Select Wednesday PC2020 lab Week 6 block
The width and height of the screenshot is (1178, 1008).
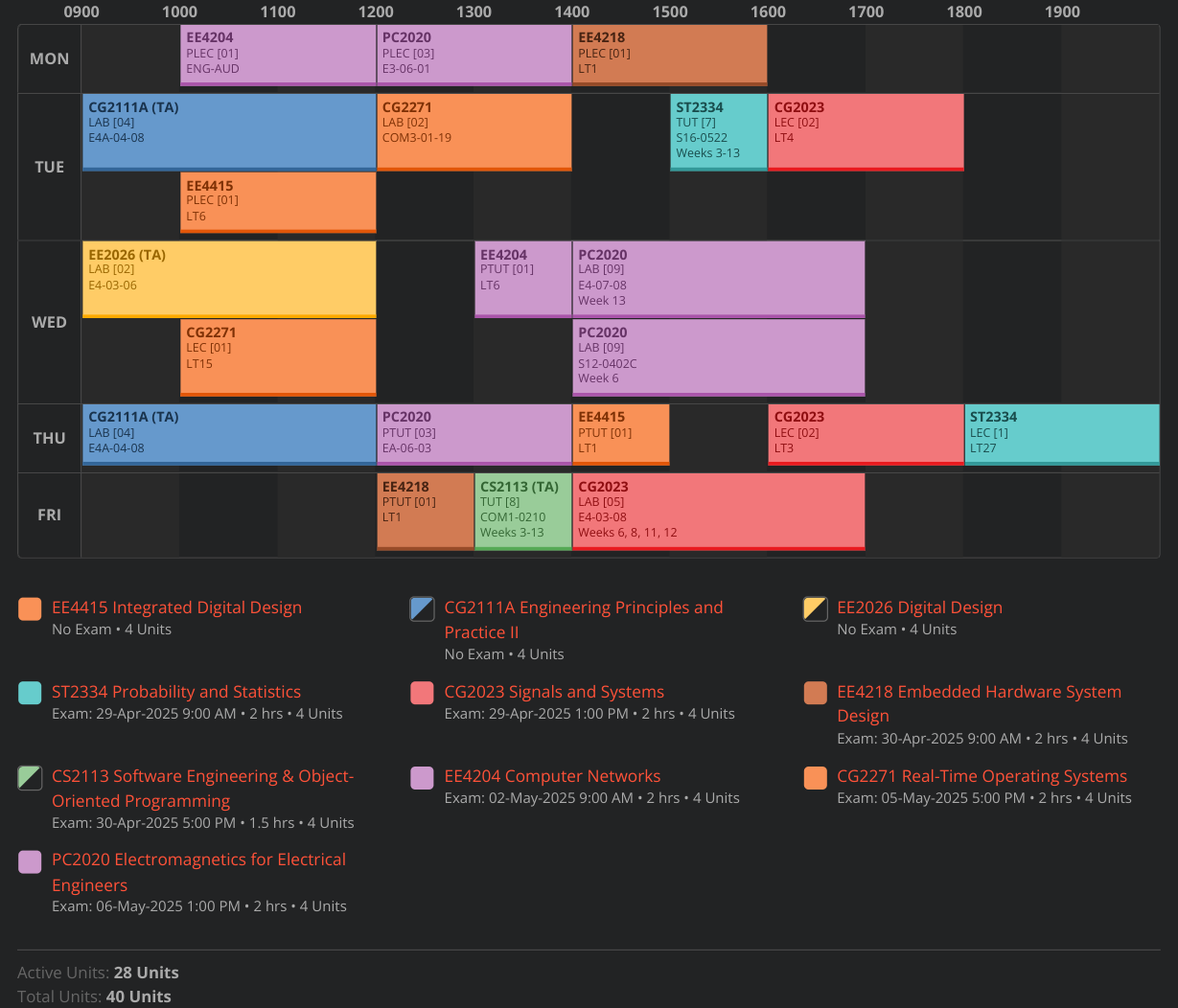point(718,356)
